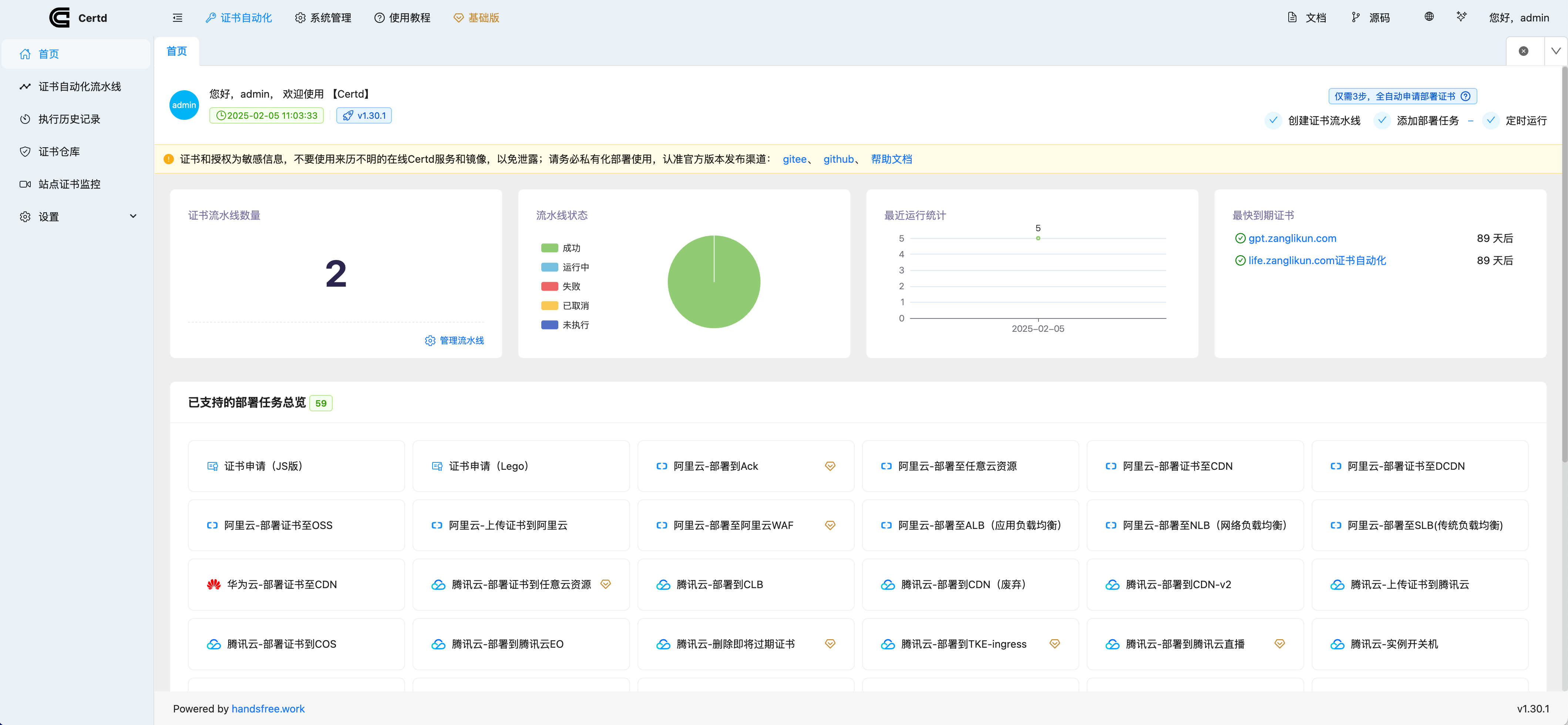The height and width of the screenshot is (725, 1568).
Task: Click the admin avatar circle
Action: click(184, 105)
